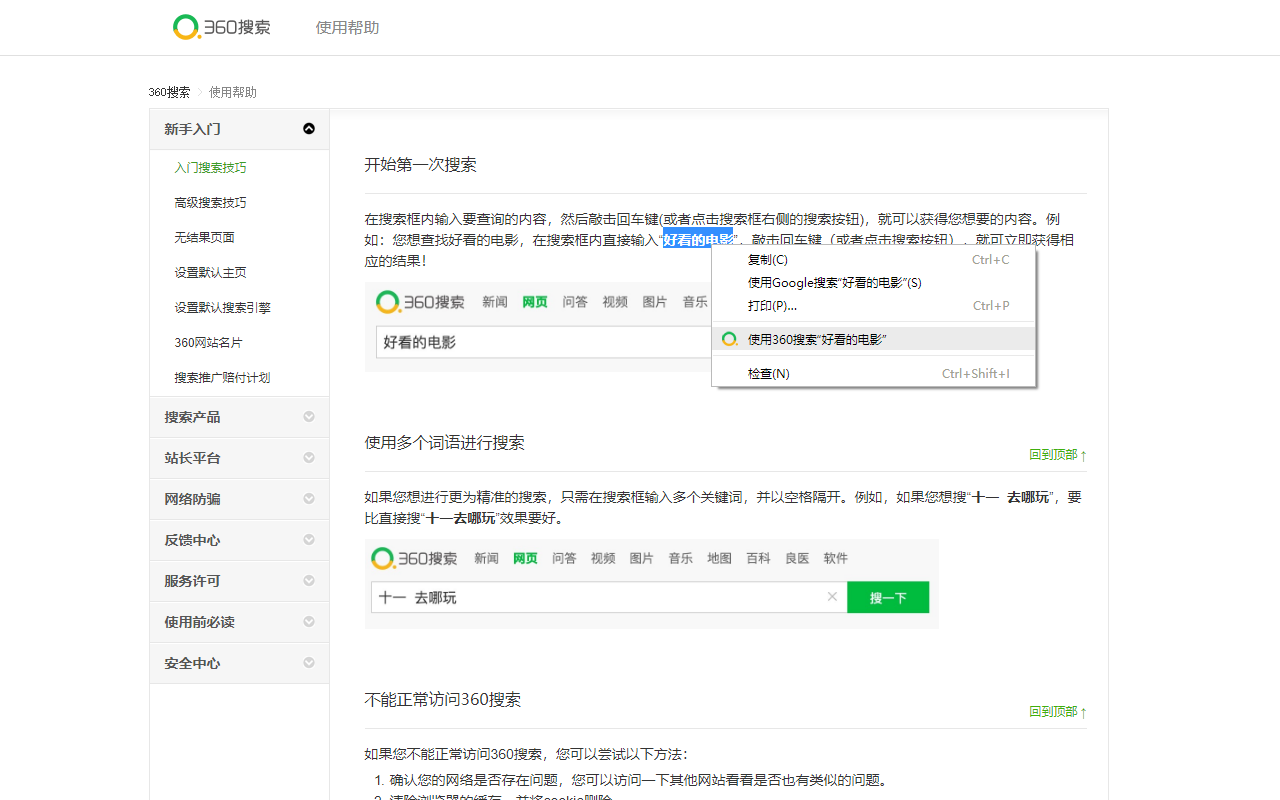Choose 检查(N) in context menu
Viewport: 1280px width, 800px height.
(x=873, y=374)
